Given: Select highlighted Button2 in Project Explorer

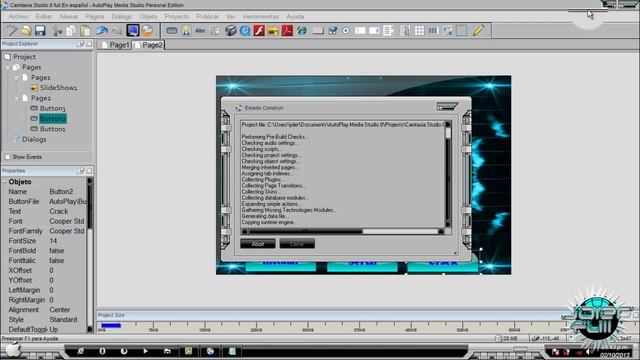Looking at the screenshot, I should [53, 118].
